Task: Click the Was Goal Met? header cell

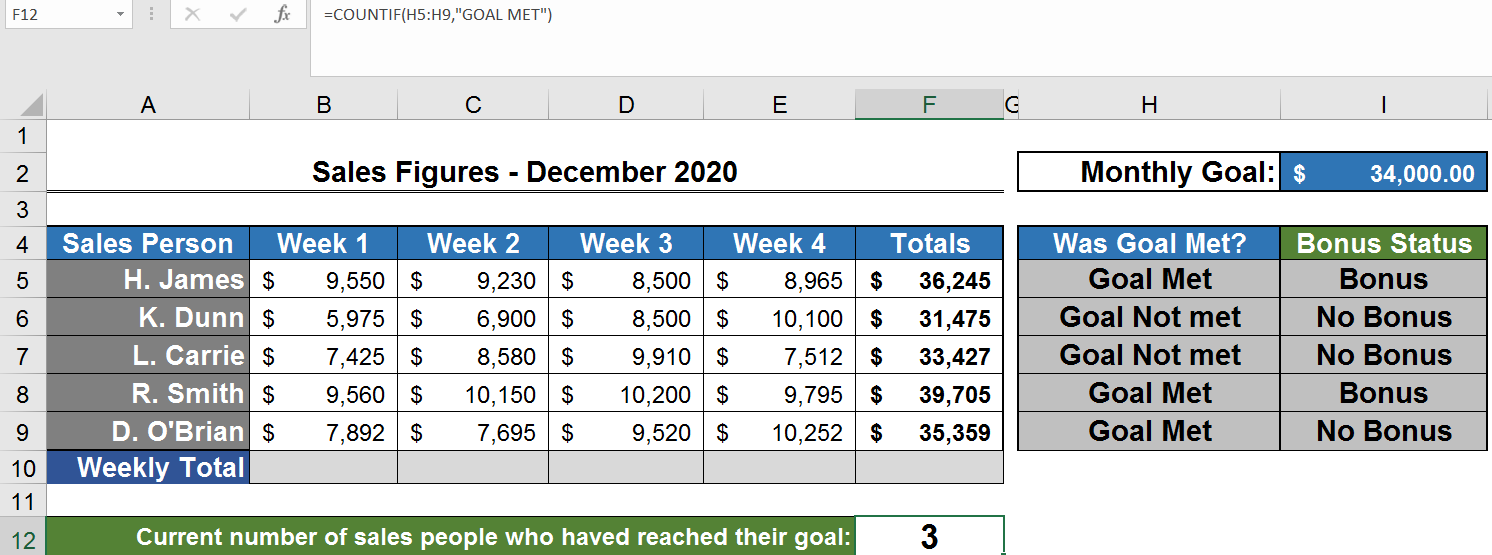Action: coord(1149,243)
